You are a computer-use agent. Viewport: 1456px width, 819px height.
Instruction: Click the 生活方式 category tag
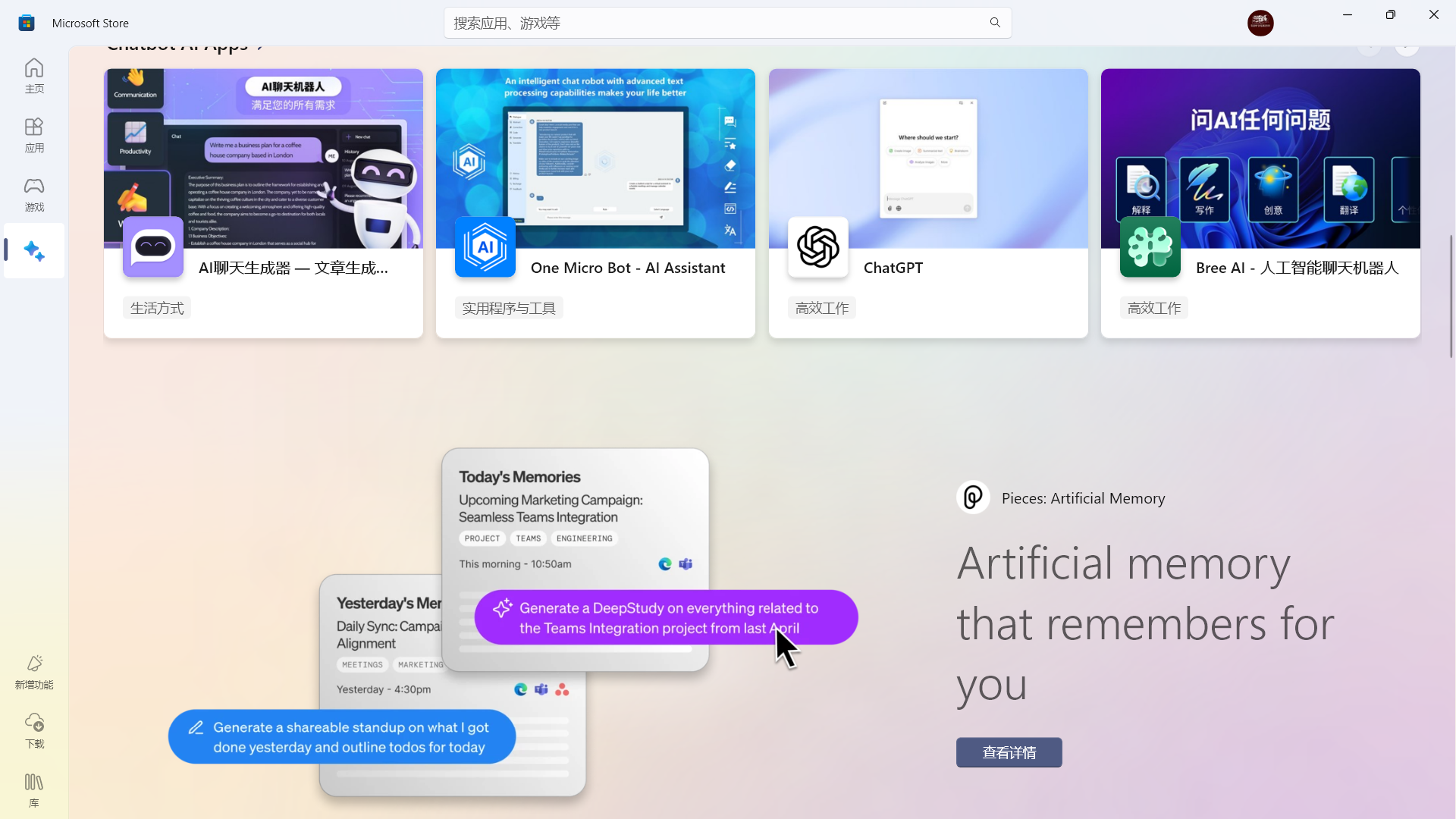point(157,308)
